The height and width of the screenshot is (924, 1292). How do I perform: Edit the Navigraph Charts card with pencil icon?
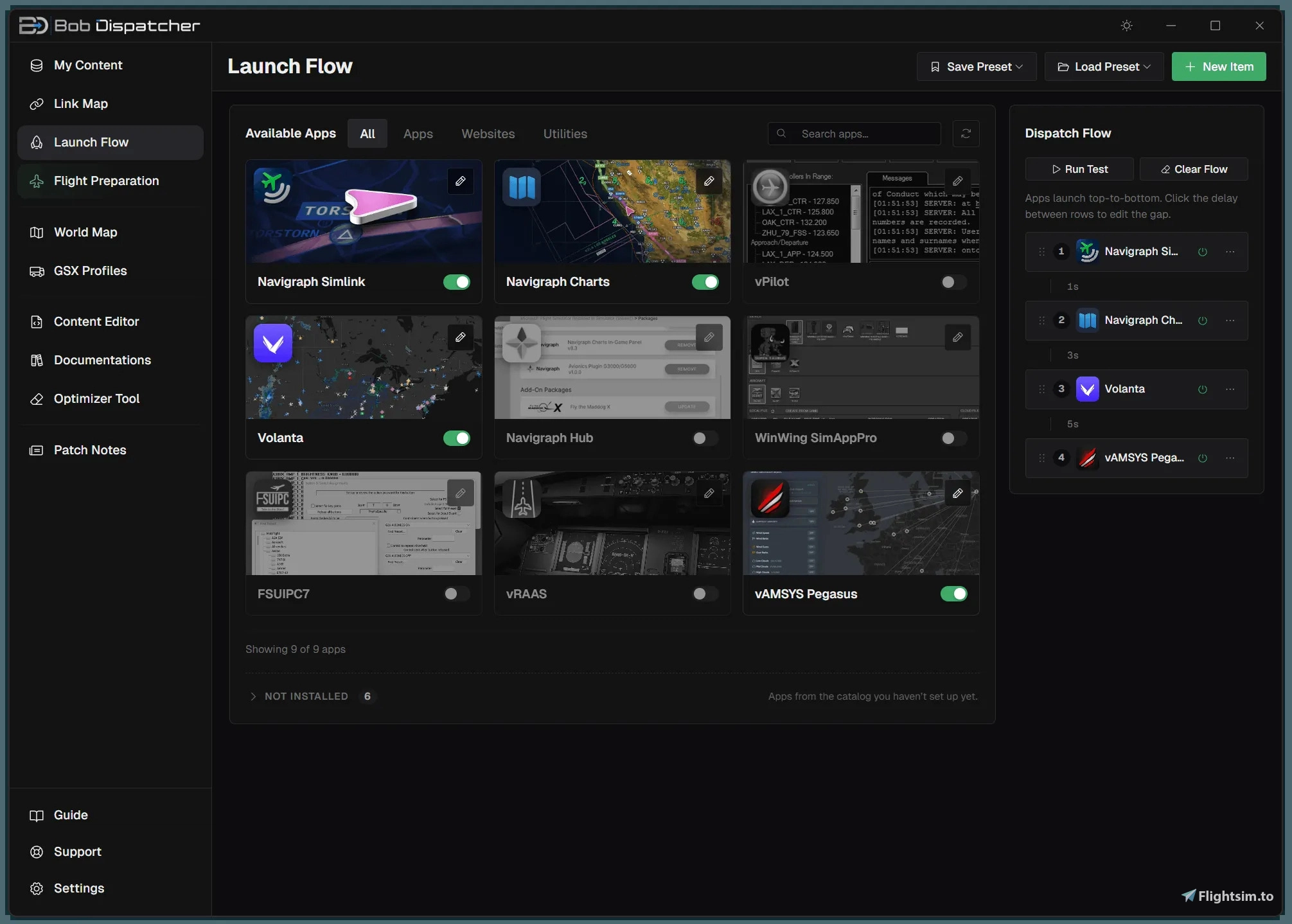coord(709,181)
